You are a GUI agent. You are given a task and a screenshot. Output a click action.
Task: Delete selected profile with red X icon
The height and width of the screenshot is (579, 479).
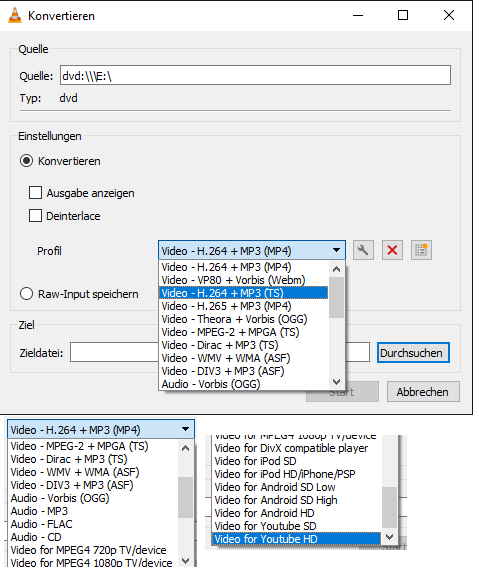392,250
